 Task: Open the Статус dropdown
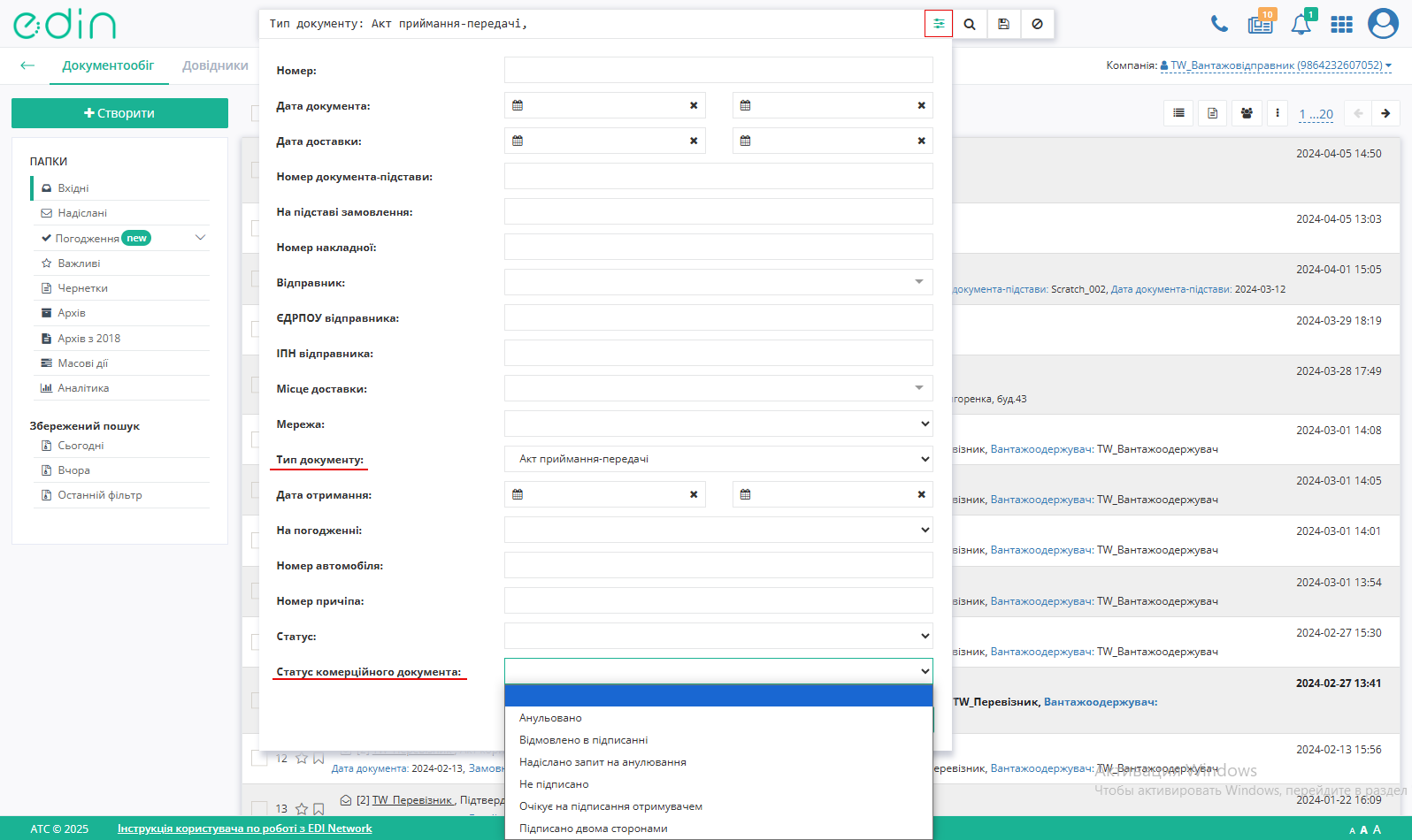pos(718,636)
